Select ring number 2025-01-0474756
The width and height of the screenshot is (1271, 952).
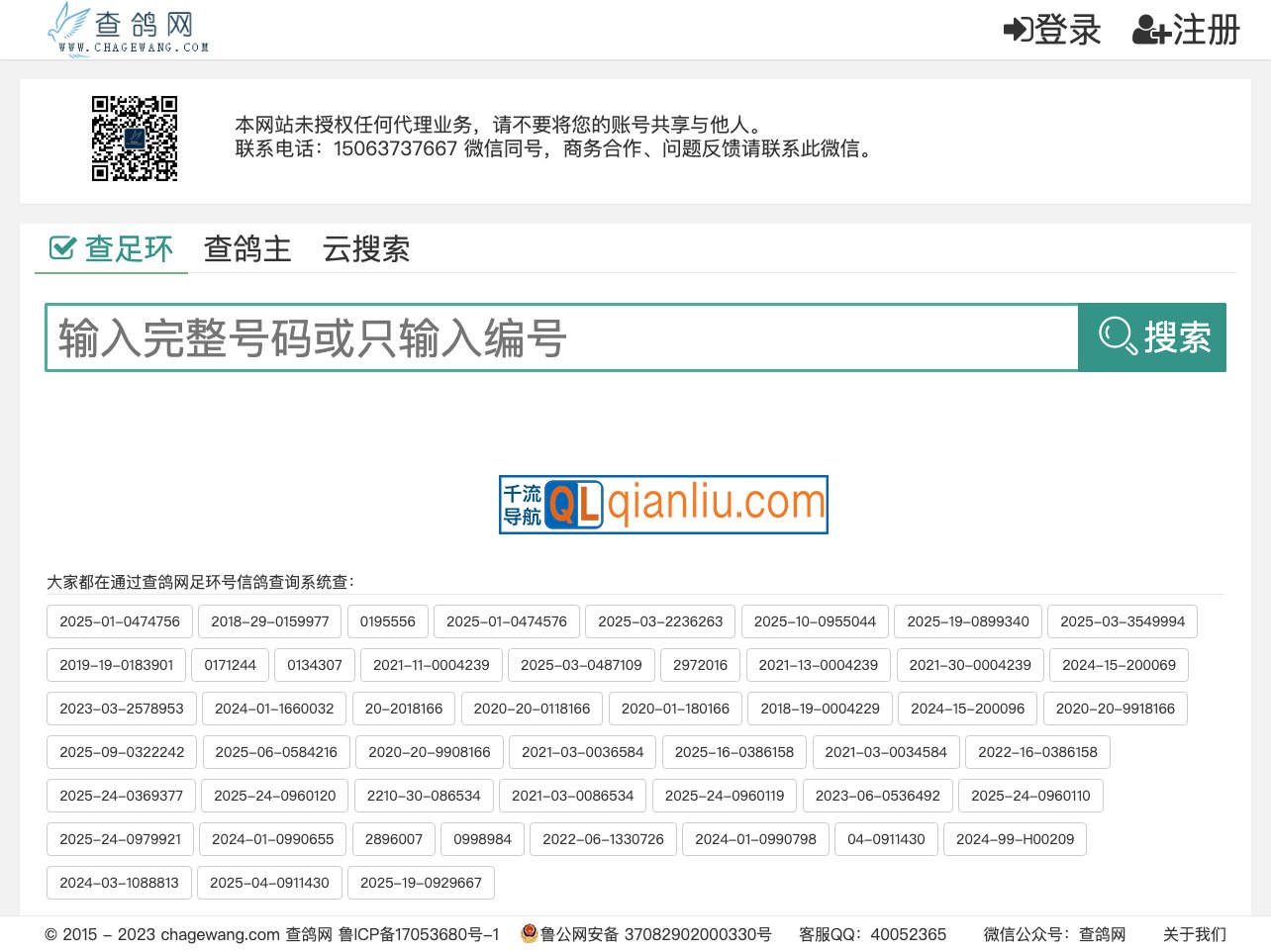point(120,621)
